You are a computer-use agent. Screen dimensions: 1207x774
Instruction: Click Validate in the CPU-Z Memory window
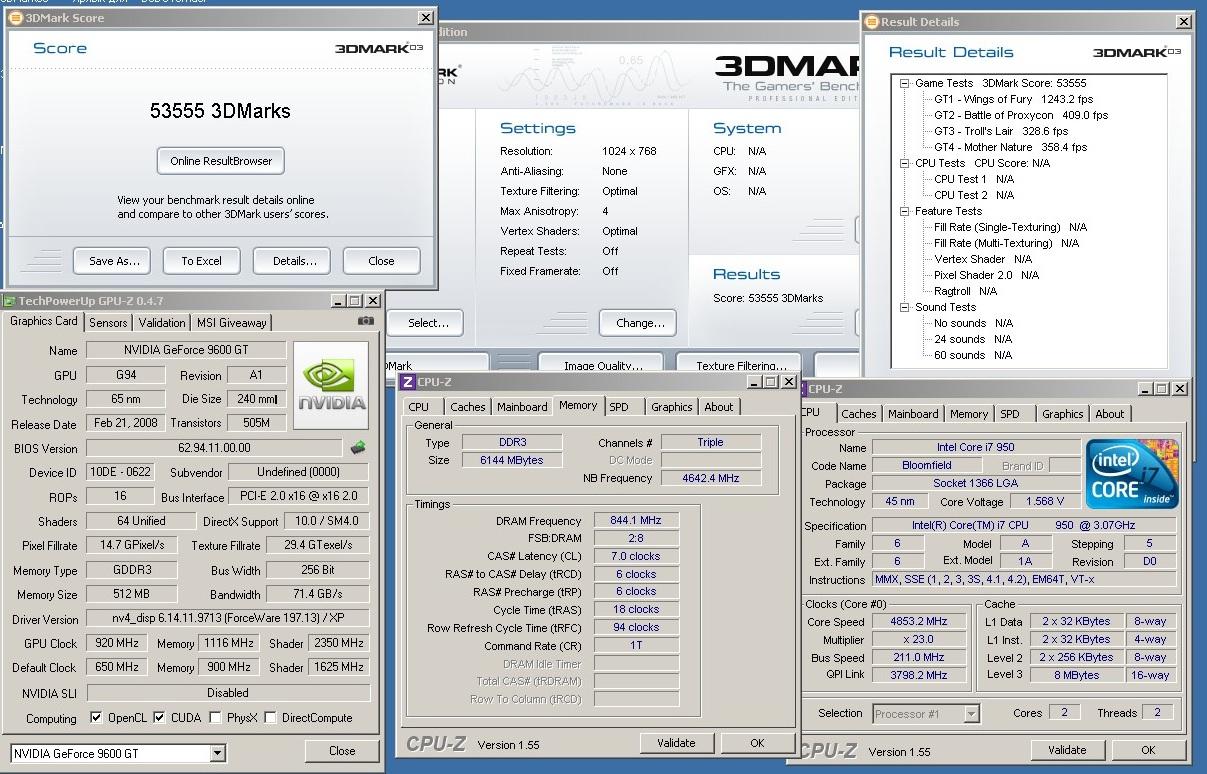pyautogui.click(x=676, y=743)
